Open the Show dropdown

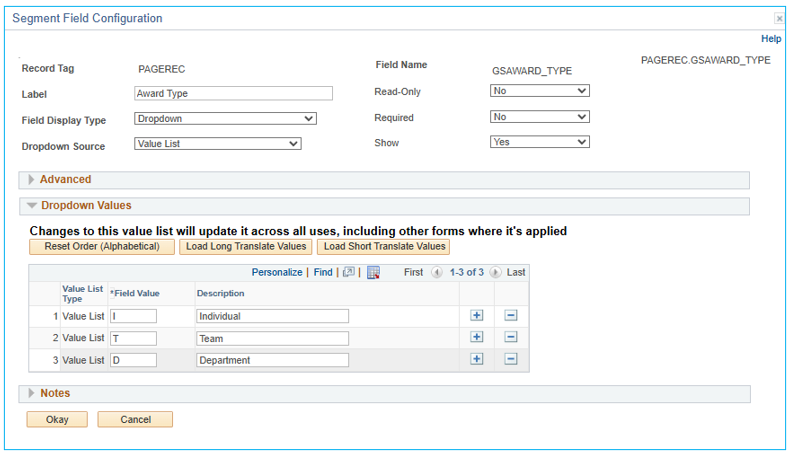tap(539, 142)
